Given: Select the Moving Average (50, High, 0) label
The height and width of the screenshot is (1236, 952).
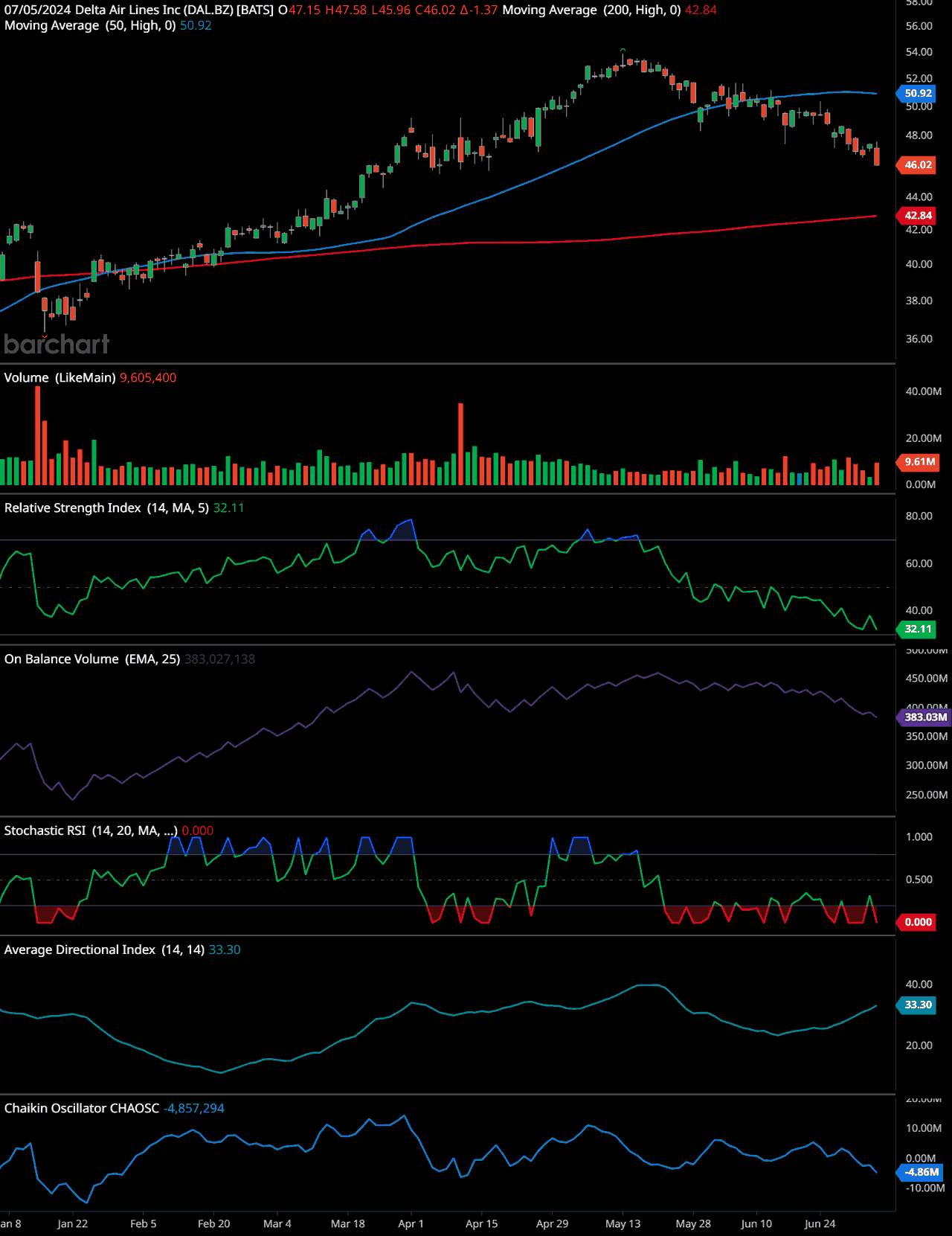Looking at the screenshot, I should [x=90, y=25].
